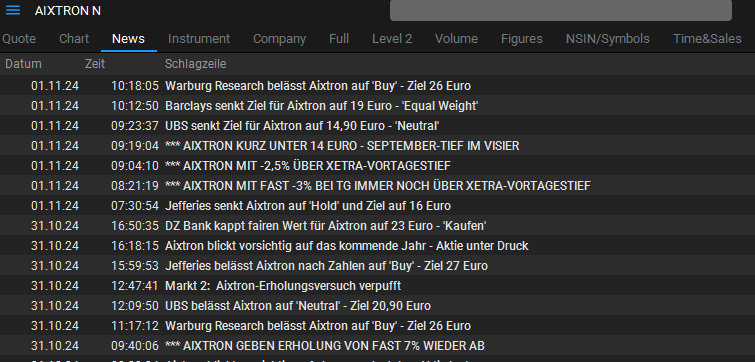Open the Figures tab
The height and width of the screenshot is (362, 755).
point(521,39)
